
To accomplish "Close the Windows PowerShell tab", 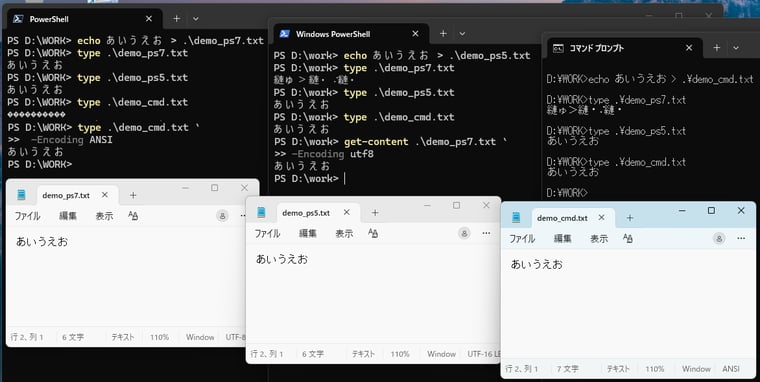I will click(415, 33).
